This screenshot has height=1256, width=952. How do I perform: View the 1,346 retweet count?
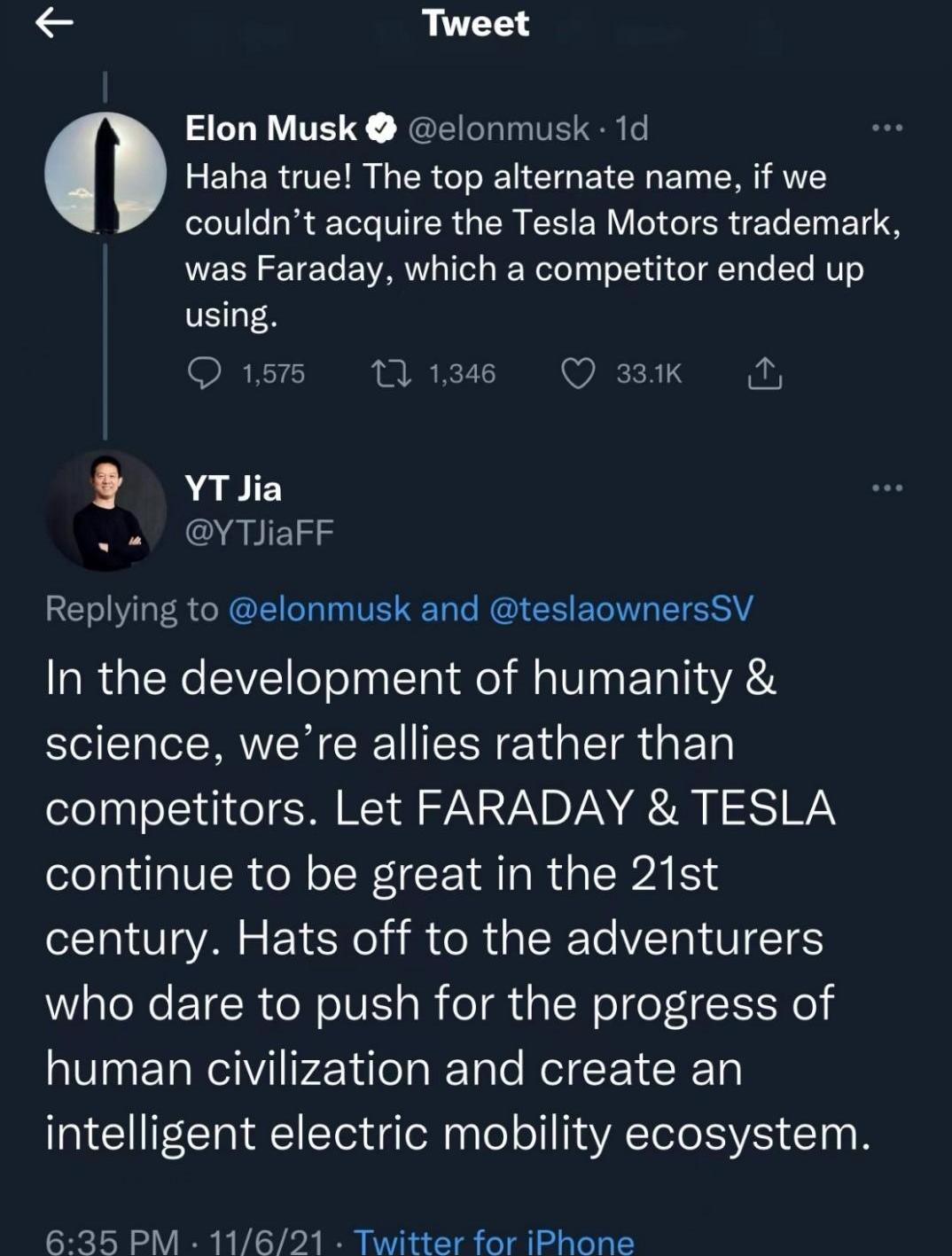click(x=462, y=373)
